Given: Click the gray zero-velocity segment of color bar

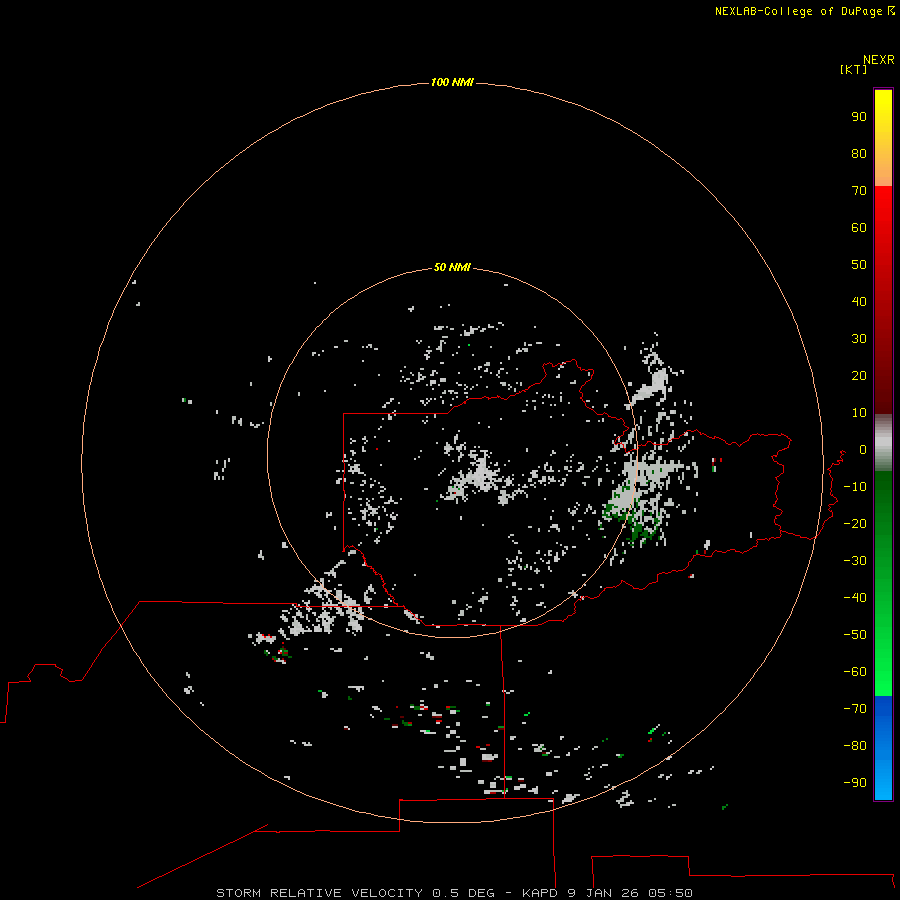Looking at the screenshot, I should click(x=883, y=443).
